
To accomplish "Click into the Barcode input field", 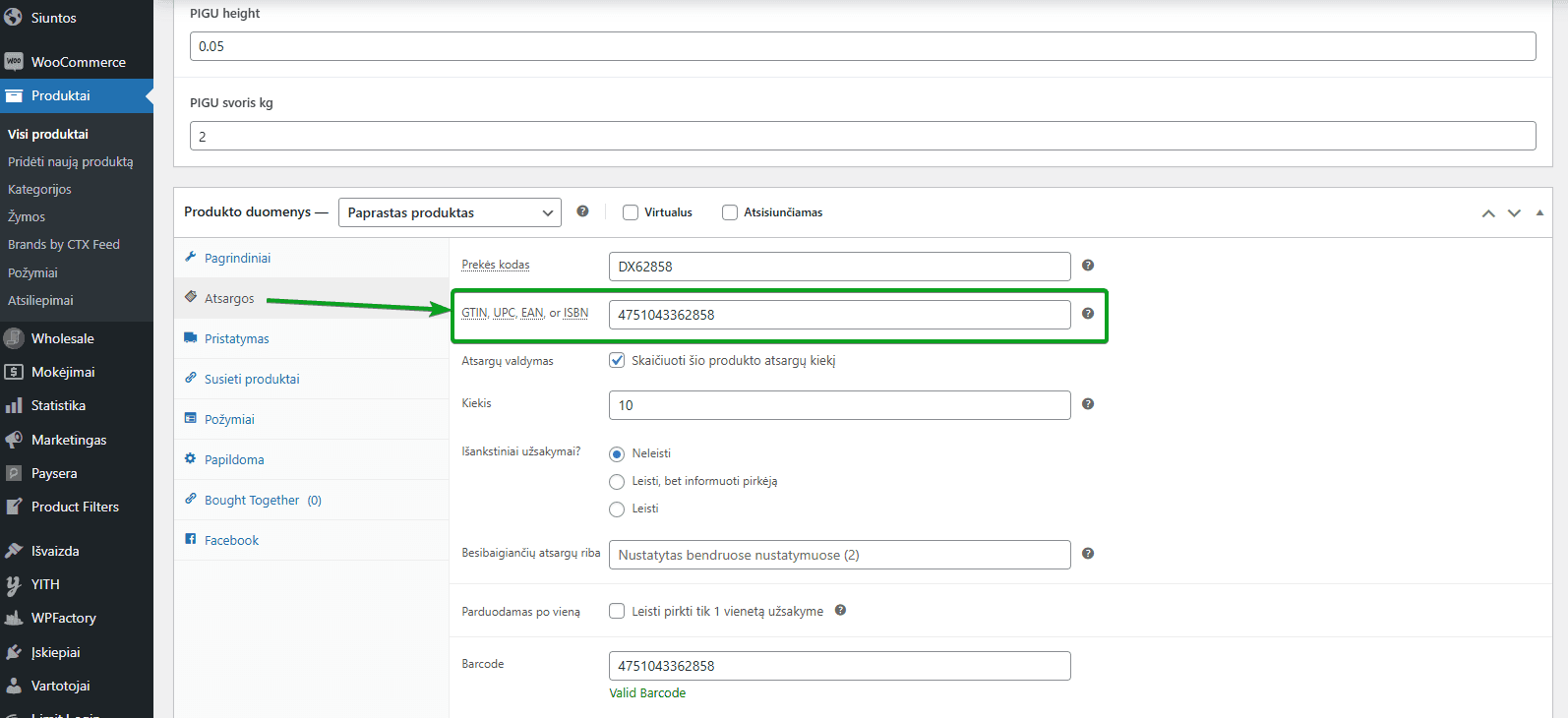I will (839, 666).
